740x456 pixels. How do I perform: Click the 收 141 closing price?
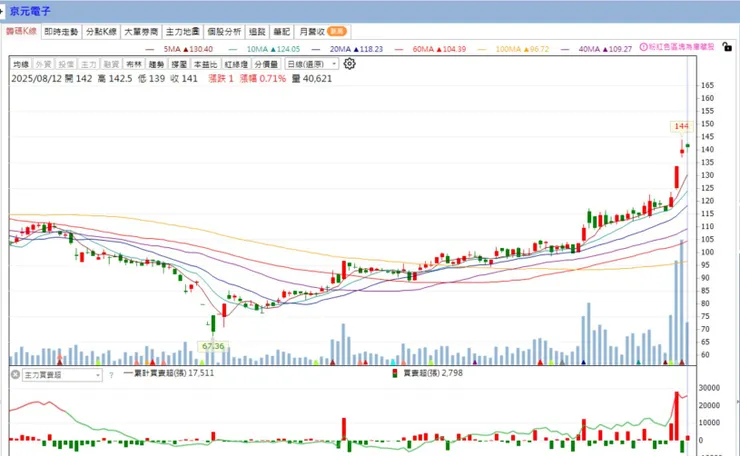click(184, 78)
